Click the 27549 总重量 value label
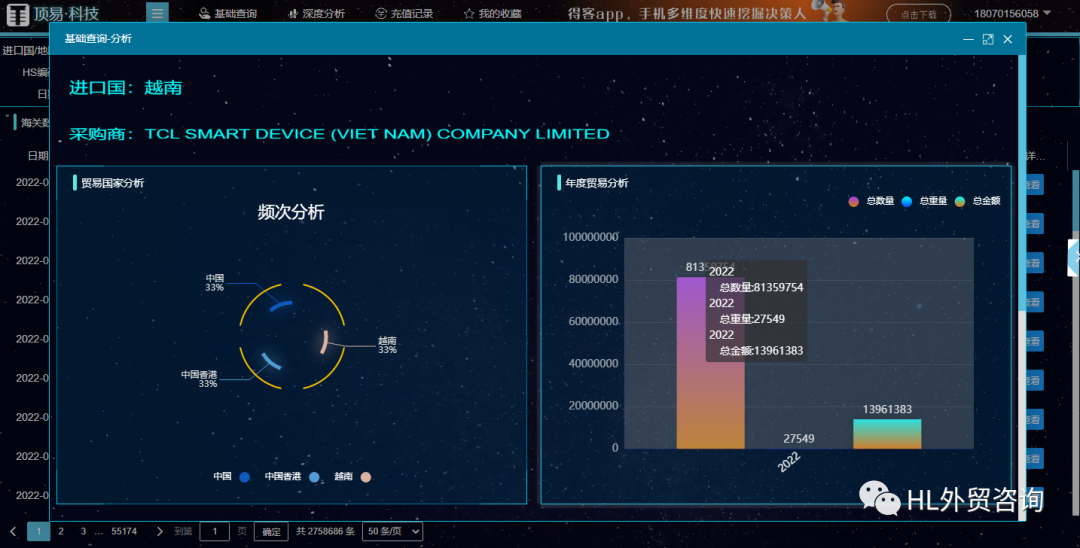 point(798,439)
